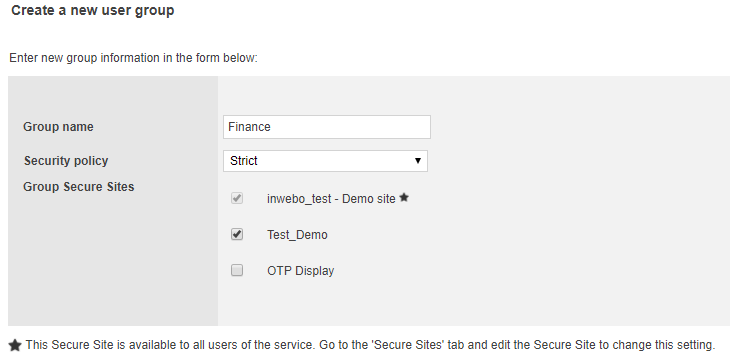Click the 'Create a new user group' heading
This screenshot has width=730, height=362.
coord(93,10)
